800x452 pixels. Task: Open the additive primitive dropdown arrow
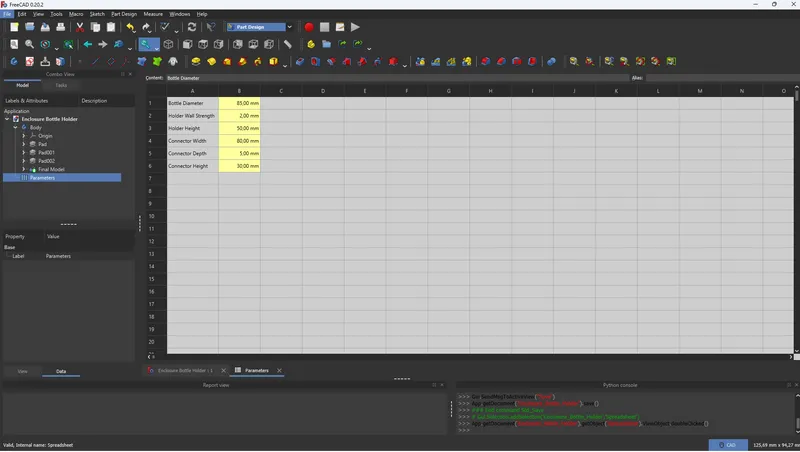pyautogui.click(x=285, y=66)
